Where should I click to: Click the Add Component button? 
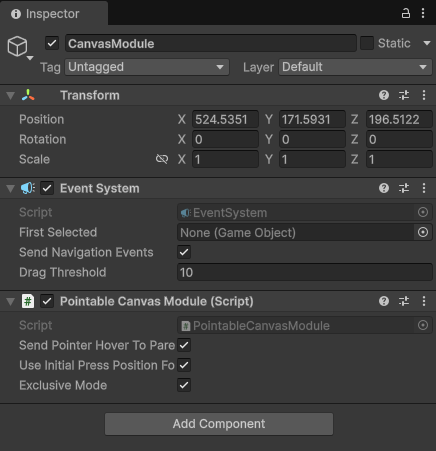(x=219, y=424)
